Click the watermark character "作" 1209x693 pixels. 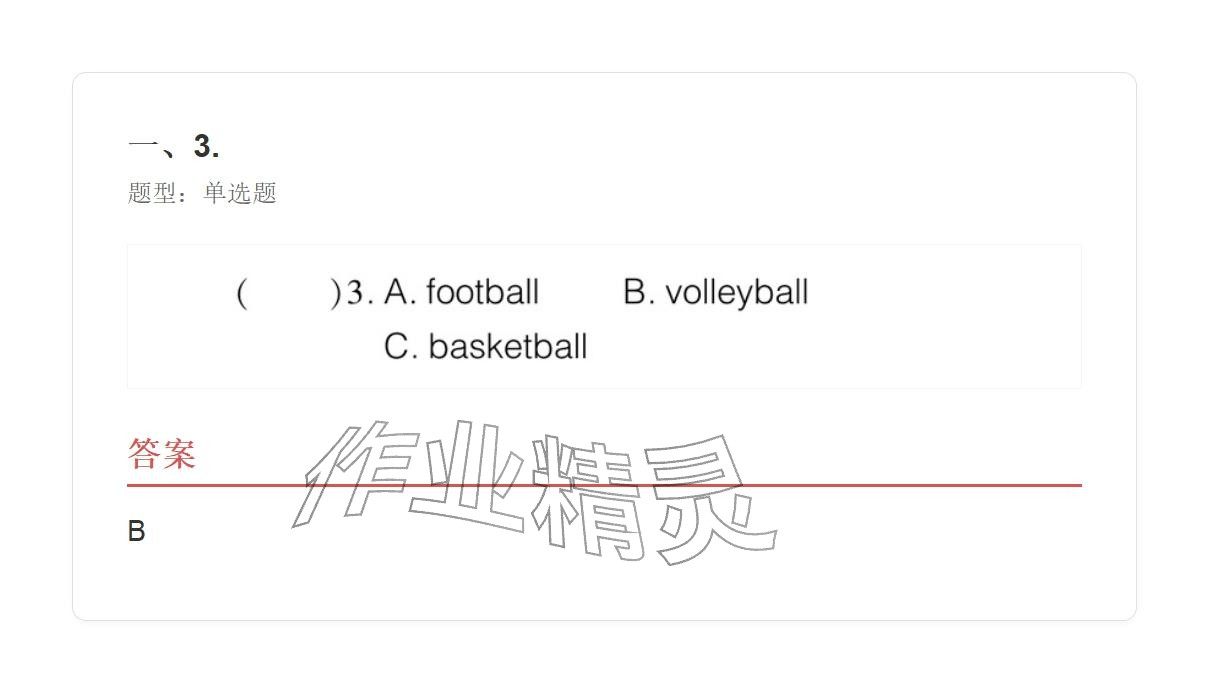[355, 470]
